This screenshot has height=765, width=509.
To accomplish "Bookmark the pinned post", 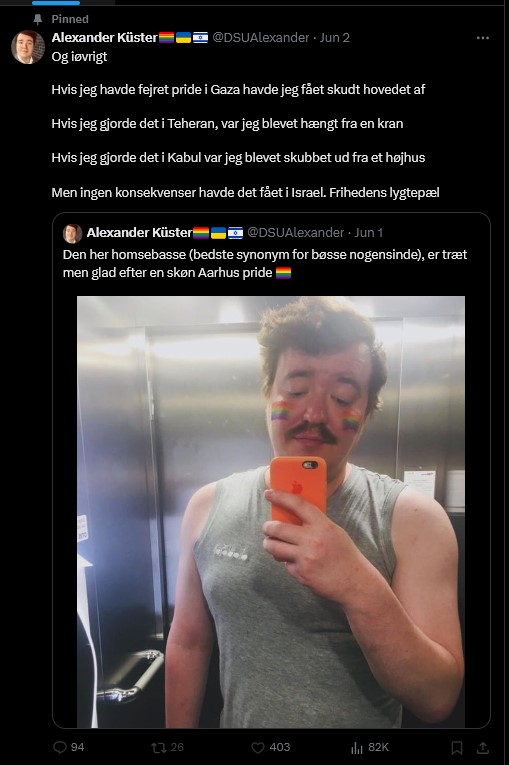I will point(457,747).
